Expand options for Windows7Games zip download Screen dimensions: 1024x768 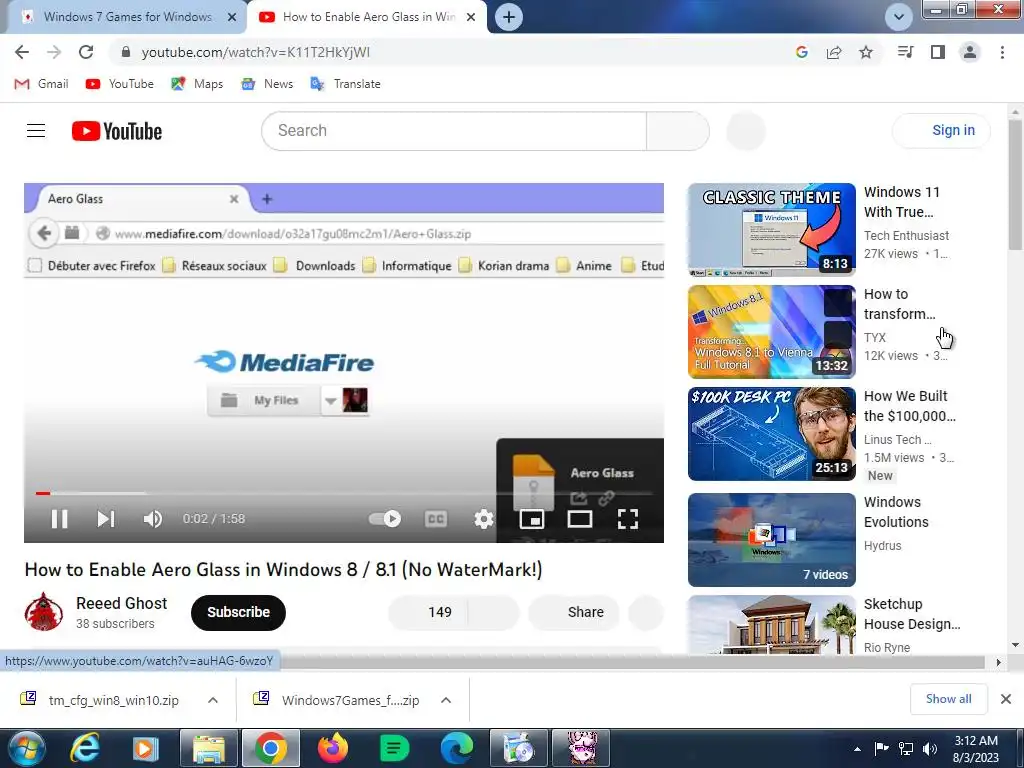(446, 700)
